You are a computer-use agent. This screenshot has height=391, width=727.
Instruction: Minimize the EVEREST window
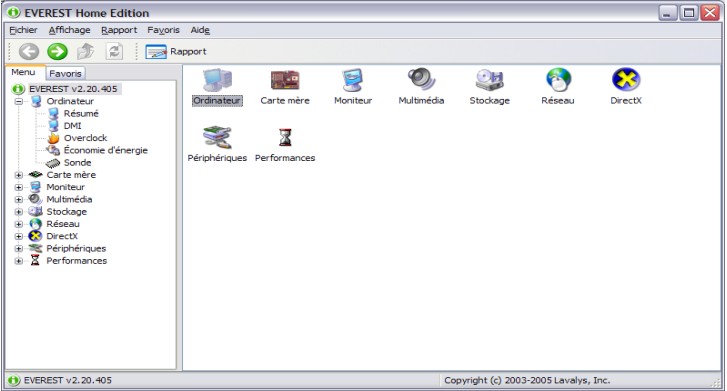tap(668, 13)
